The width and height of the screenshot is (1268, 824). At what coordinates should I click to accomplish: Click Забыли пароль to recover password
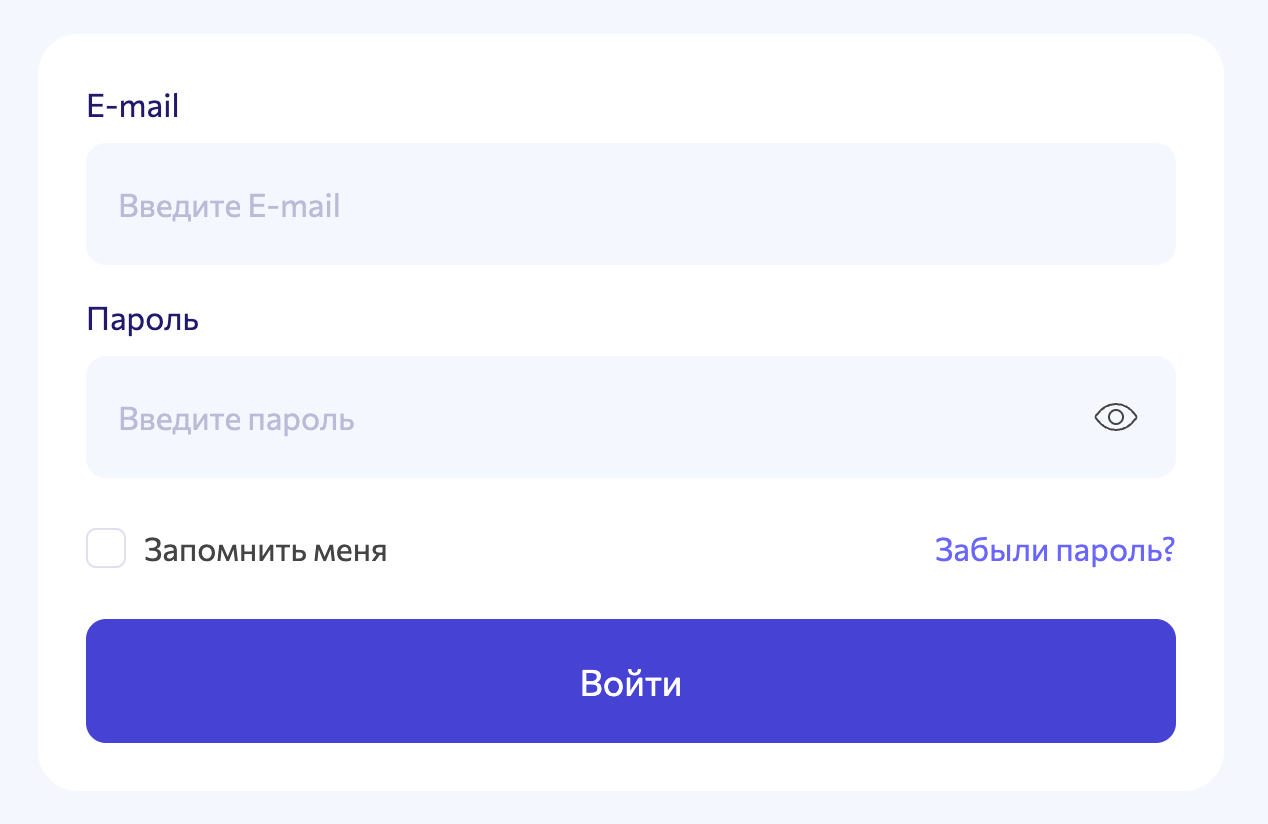coord(1054,549)
